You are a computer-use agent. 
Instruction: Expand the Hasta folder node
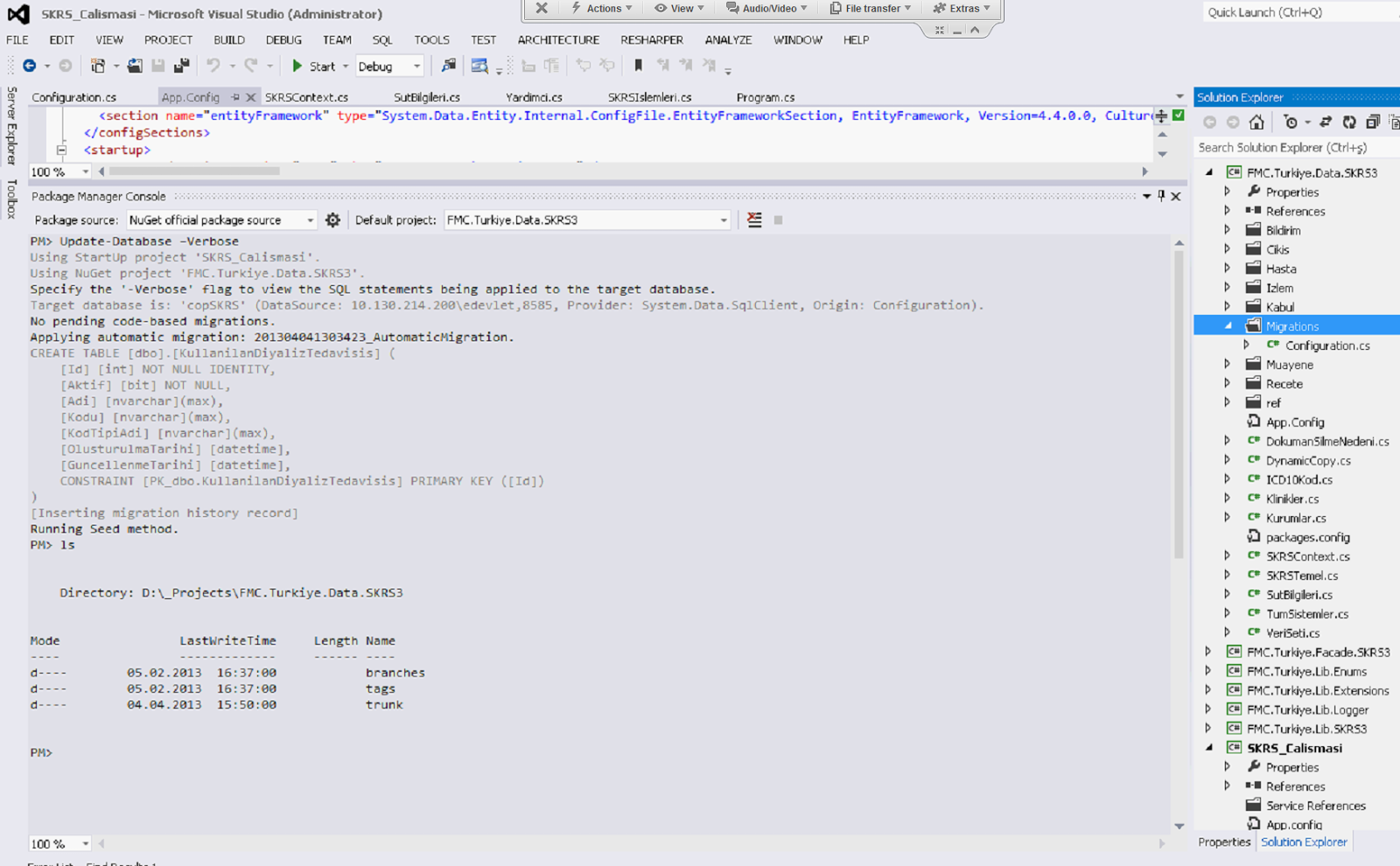[1228, 269]
